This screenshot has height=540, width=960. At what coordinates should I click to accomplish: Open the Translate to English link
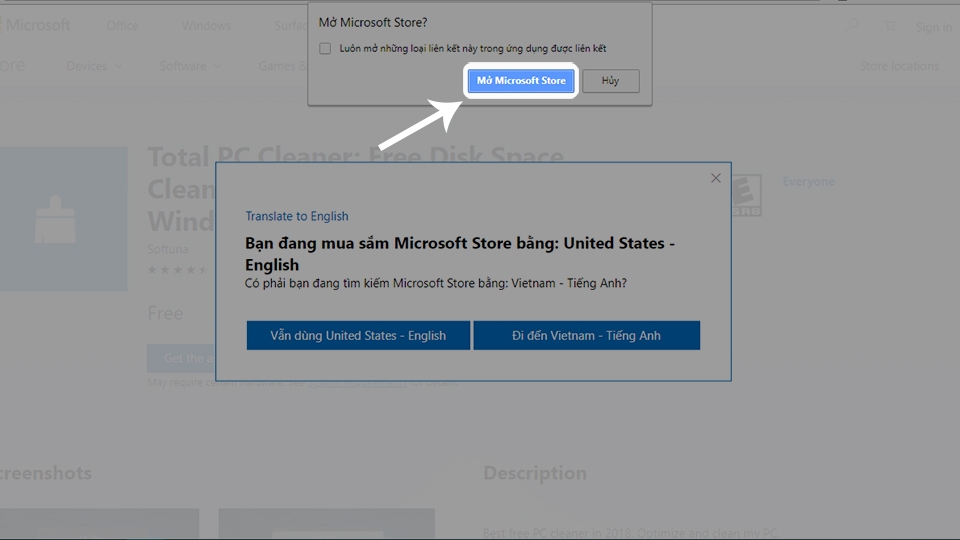pyautogui.click(x=297, y=216)
